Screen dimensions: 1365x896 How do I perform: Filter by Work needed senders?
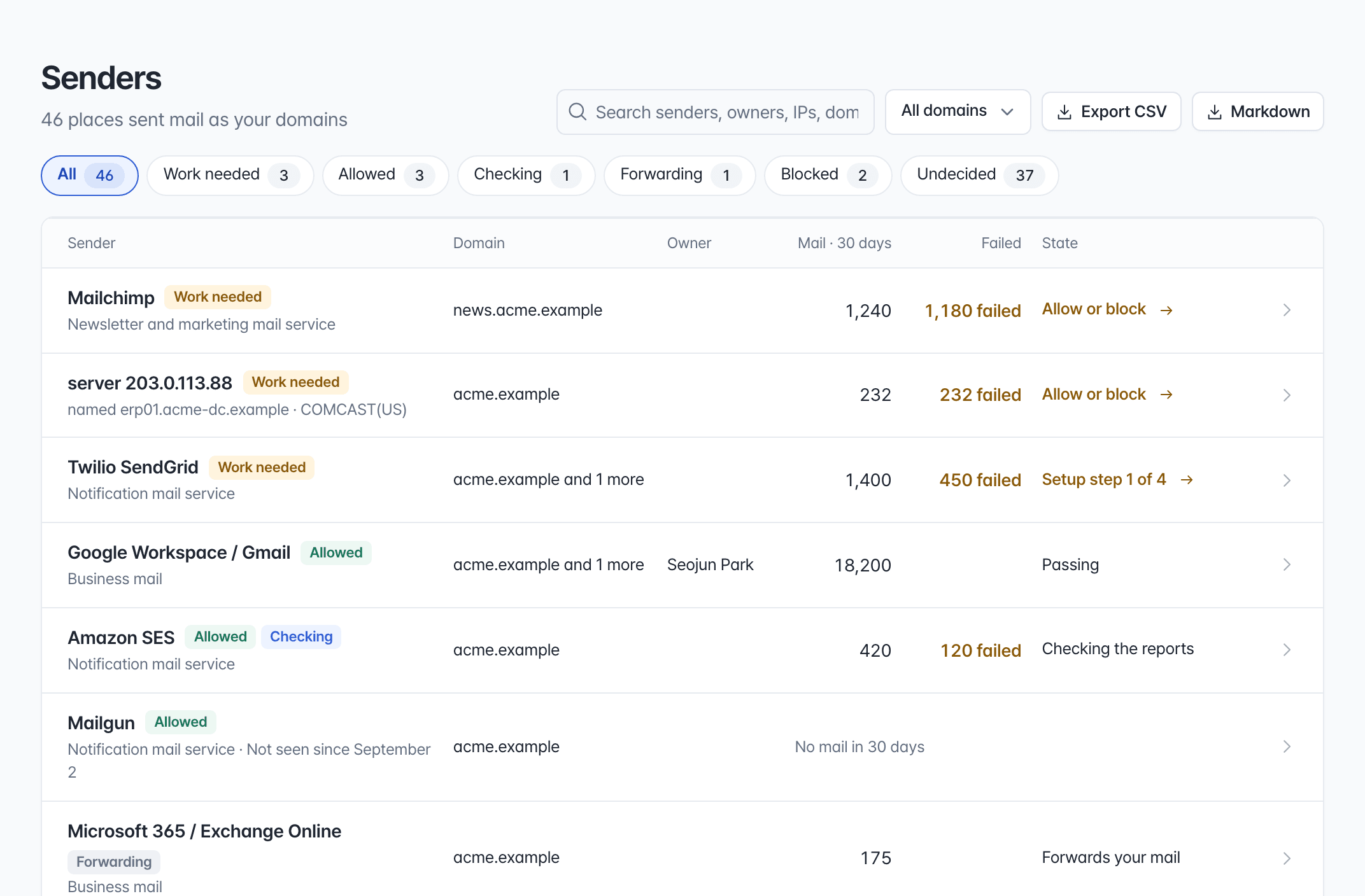(230, 175)
